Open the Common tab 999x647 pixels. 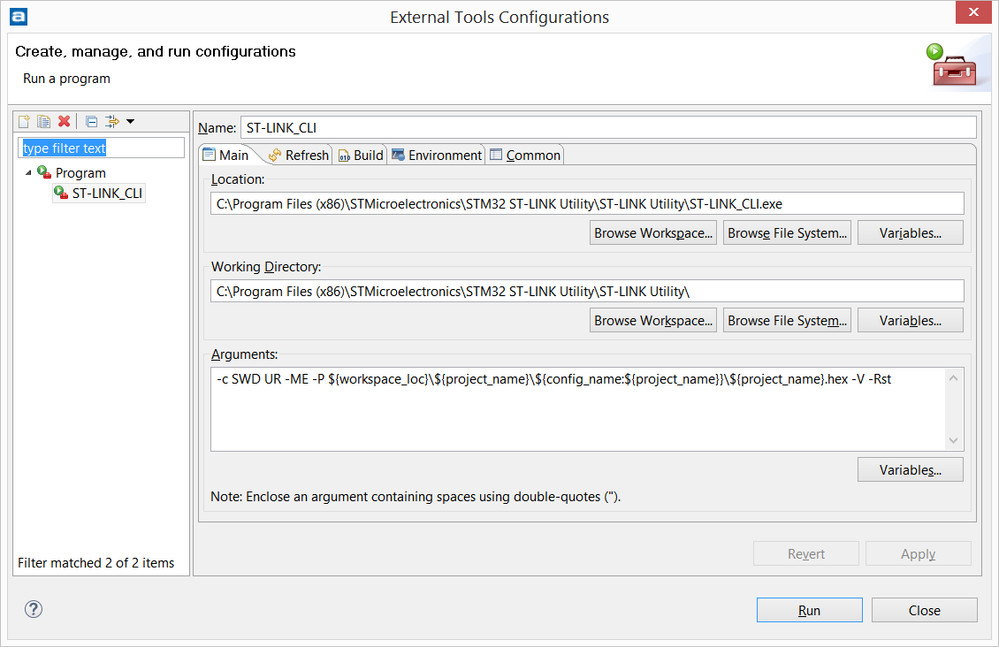(526, 155)
